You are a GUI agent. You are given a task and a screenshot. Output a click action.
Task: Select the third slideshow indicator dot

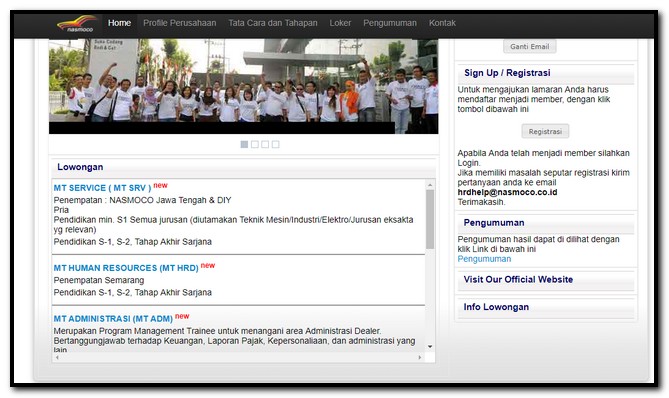265,145
